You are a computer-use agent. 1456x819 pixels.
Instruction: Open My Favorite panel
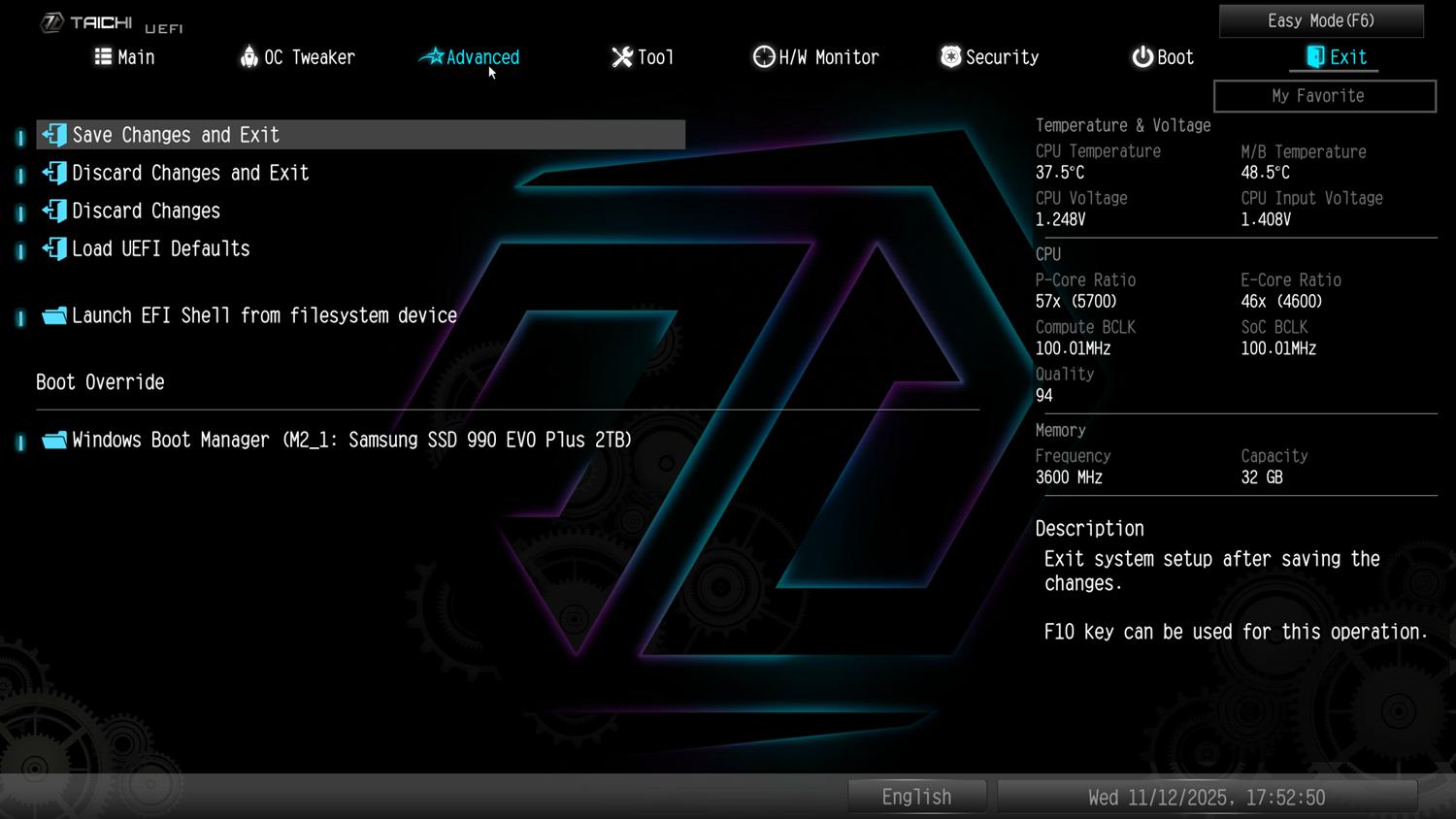click(1324, 96)
